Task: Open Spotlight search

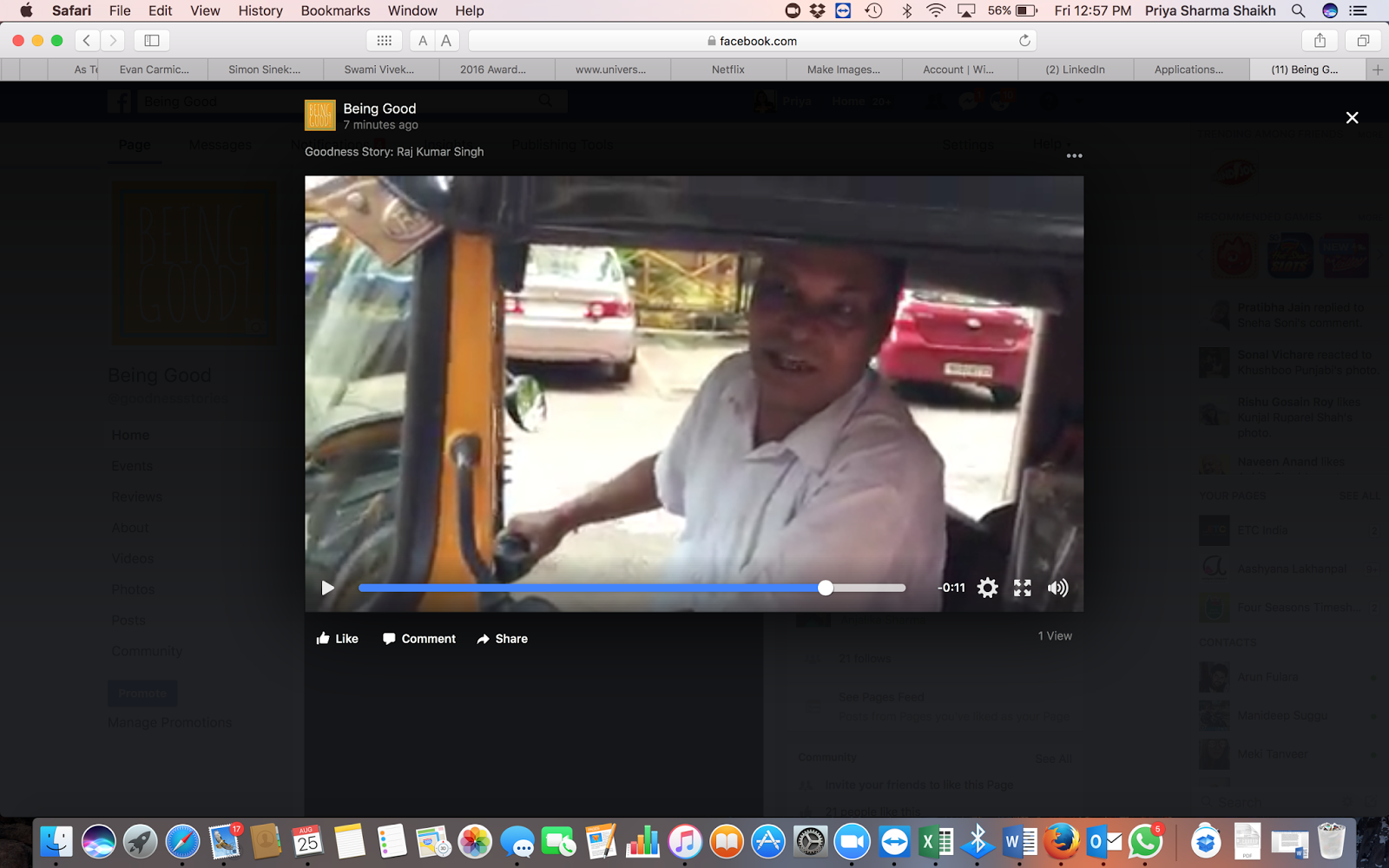Action: [1298, 10]
